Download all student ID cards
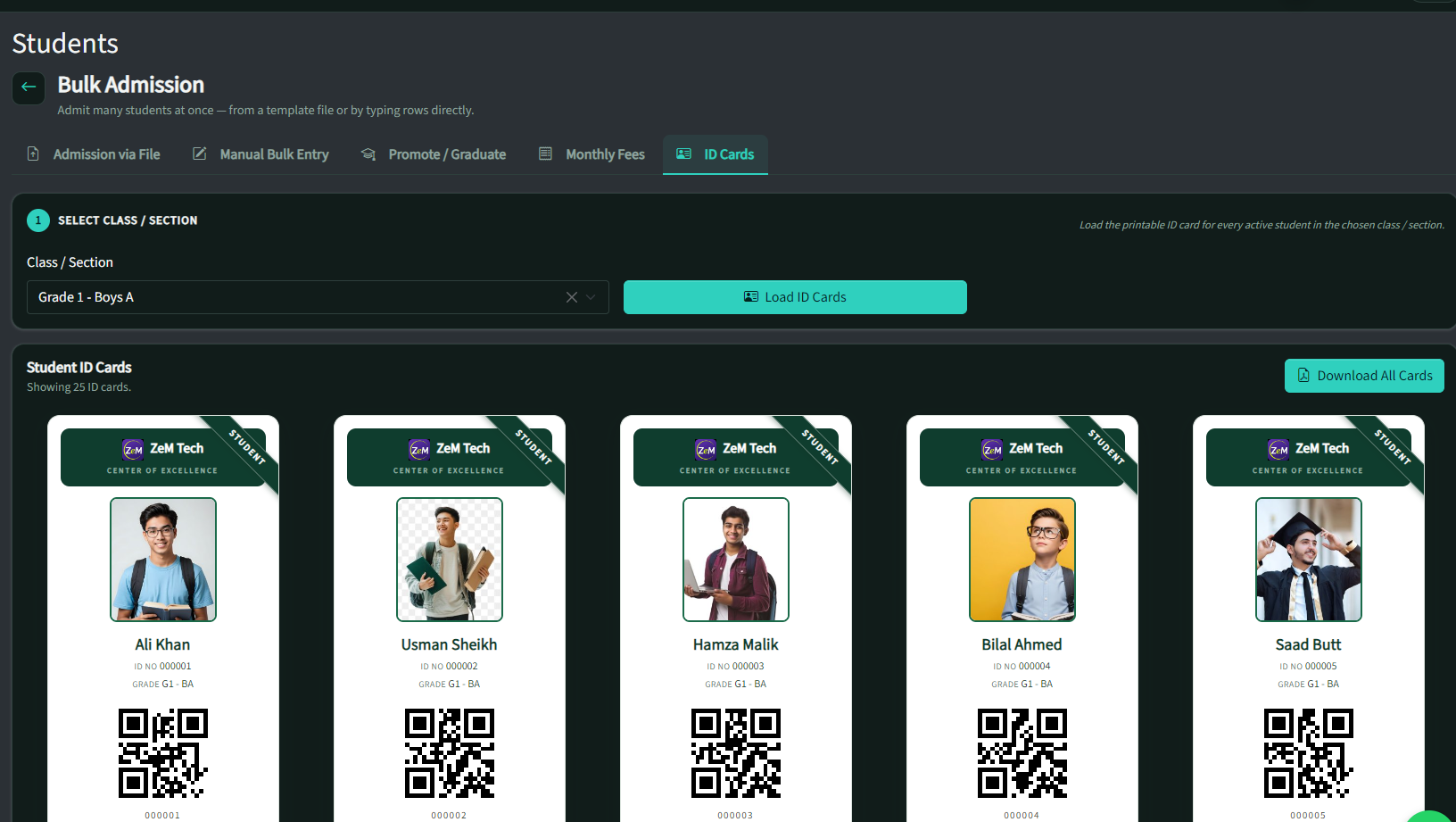 pos(1364,376)
